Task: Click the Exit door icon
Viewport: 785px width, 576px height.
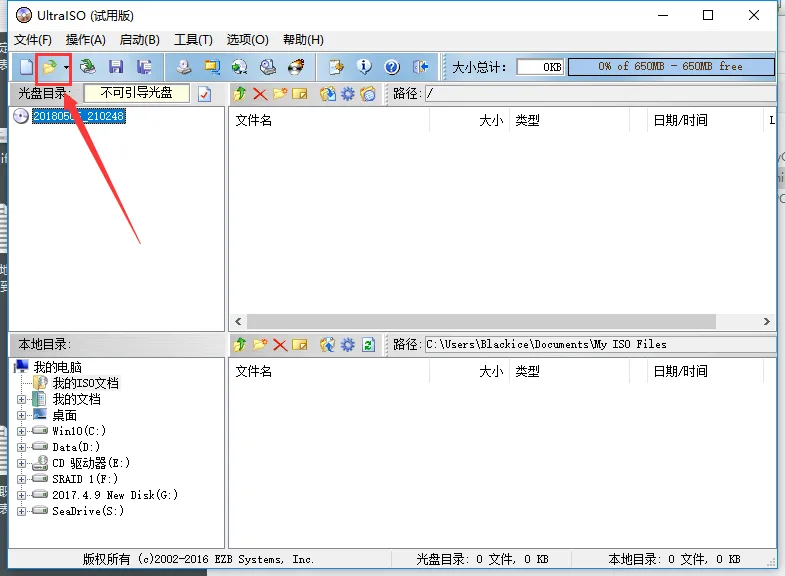Action: 420,67
